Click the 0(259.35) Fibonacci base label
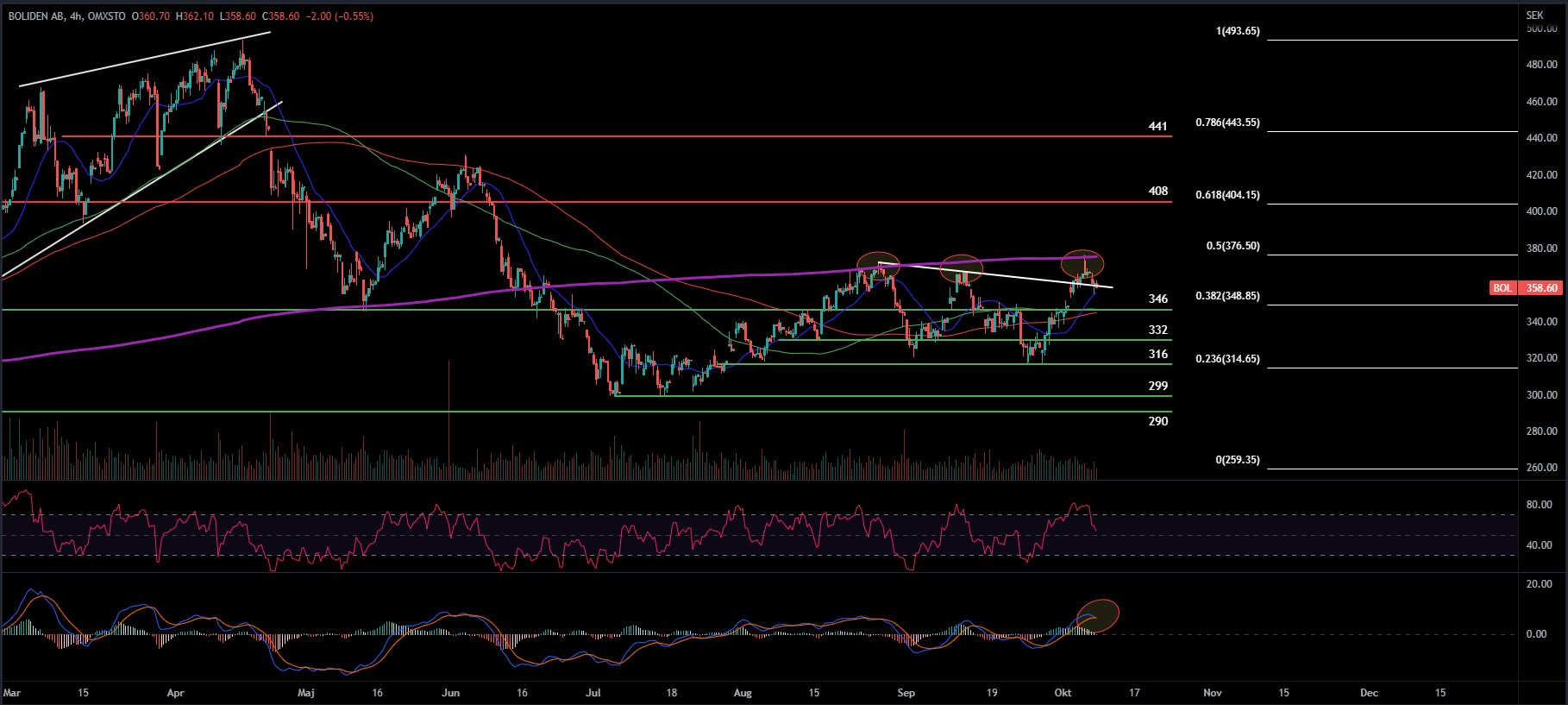The image size is (1568, 705). [x=1238, y=460]
